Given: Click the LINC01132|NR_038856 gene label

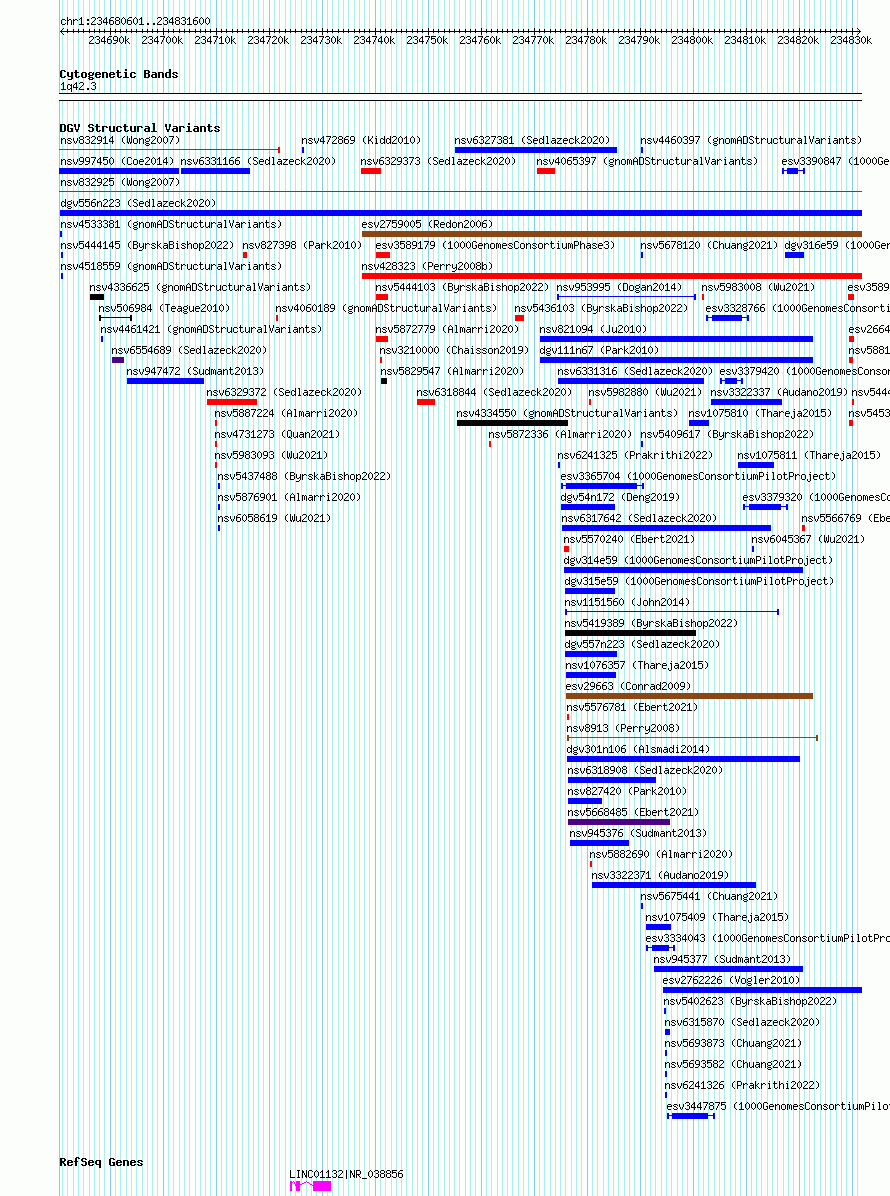Looking at the screenshot, I should point(346,1174).
